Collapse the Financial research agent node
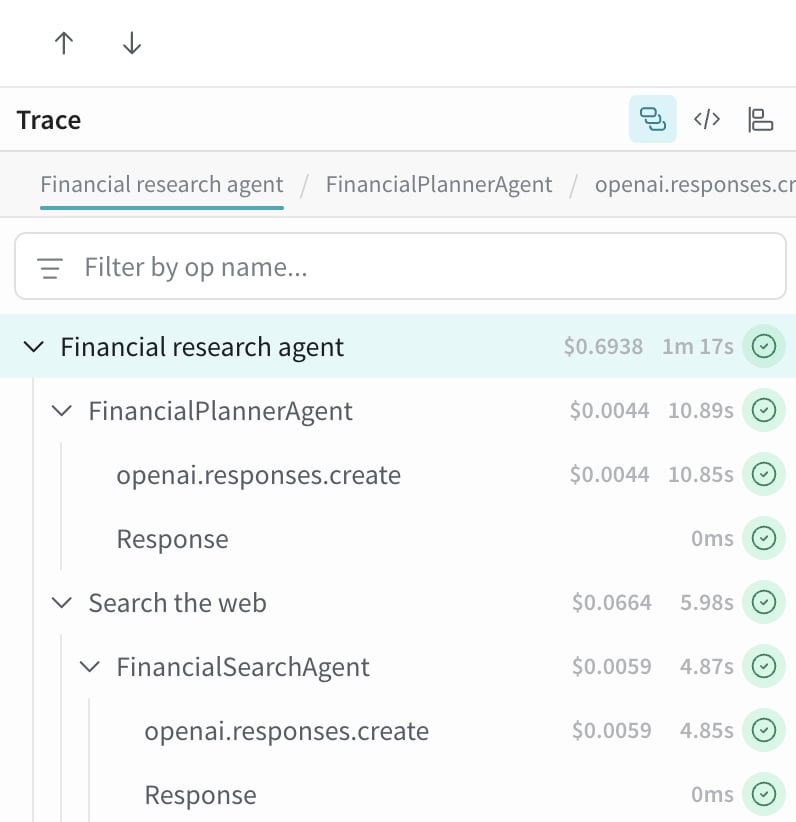Screen dimensions: 796x822 point(34,347)
